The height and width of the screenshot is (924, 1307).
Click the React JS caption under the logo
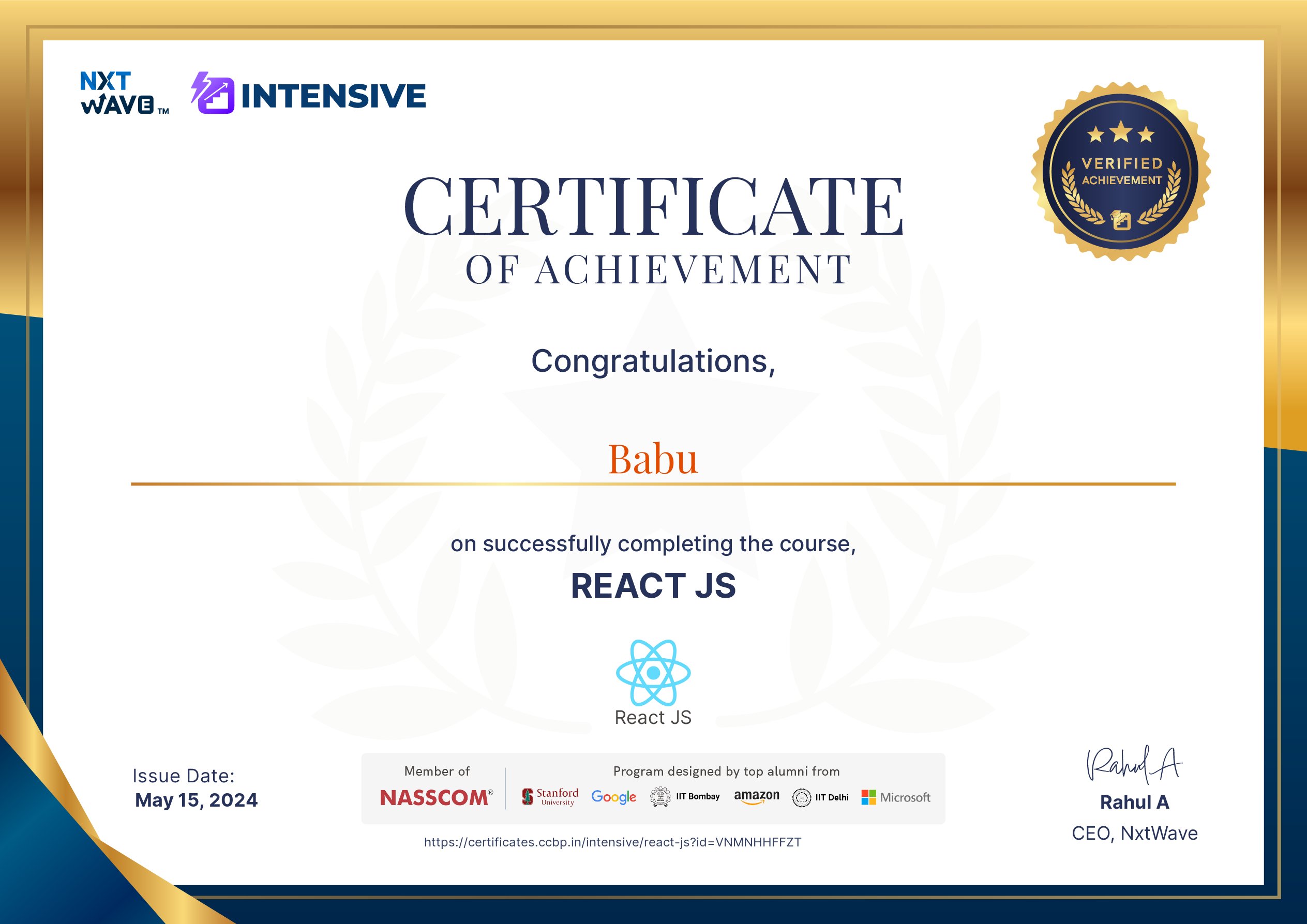click(x=653, y=718)
